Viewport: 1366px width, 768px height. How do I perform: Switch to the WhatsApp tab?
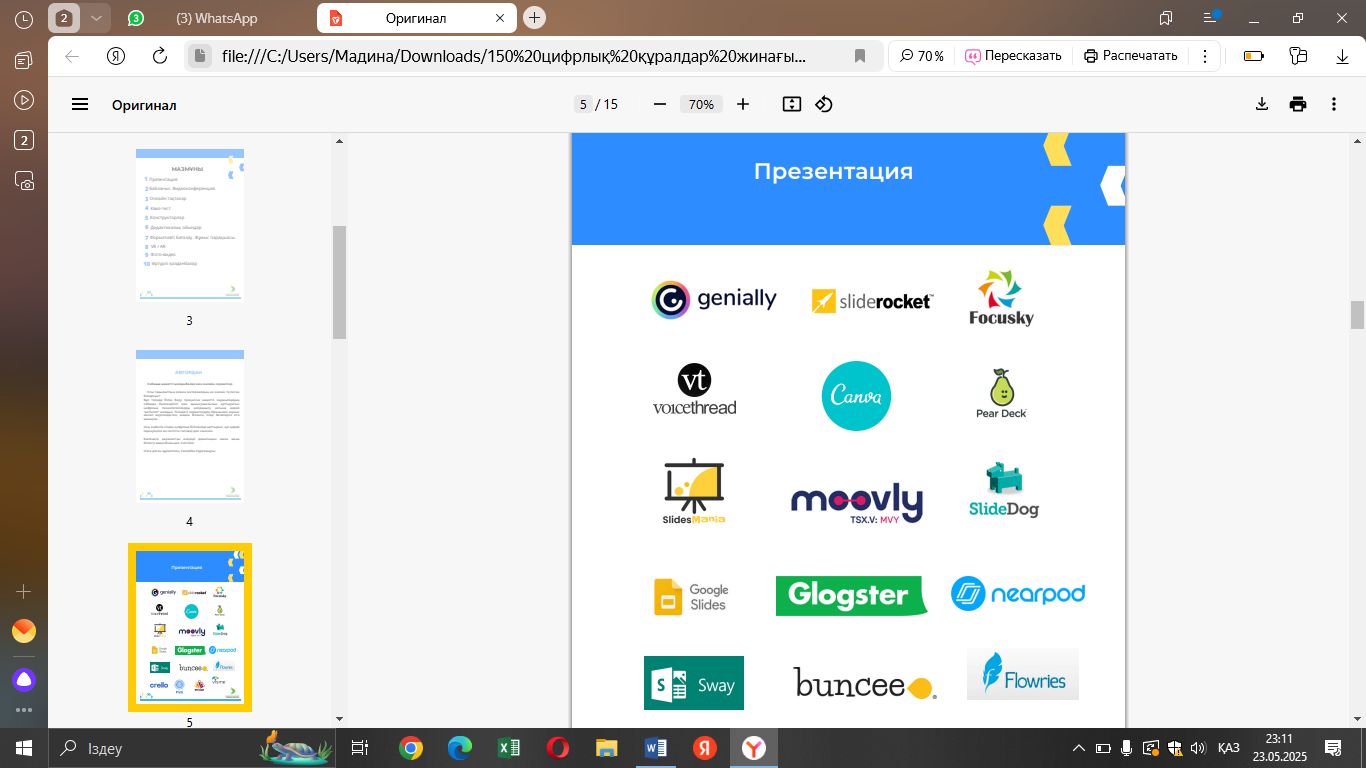(x=216, y=18)
